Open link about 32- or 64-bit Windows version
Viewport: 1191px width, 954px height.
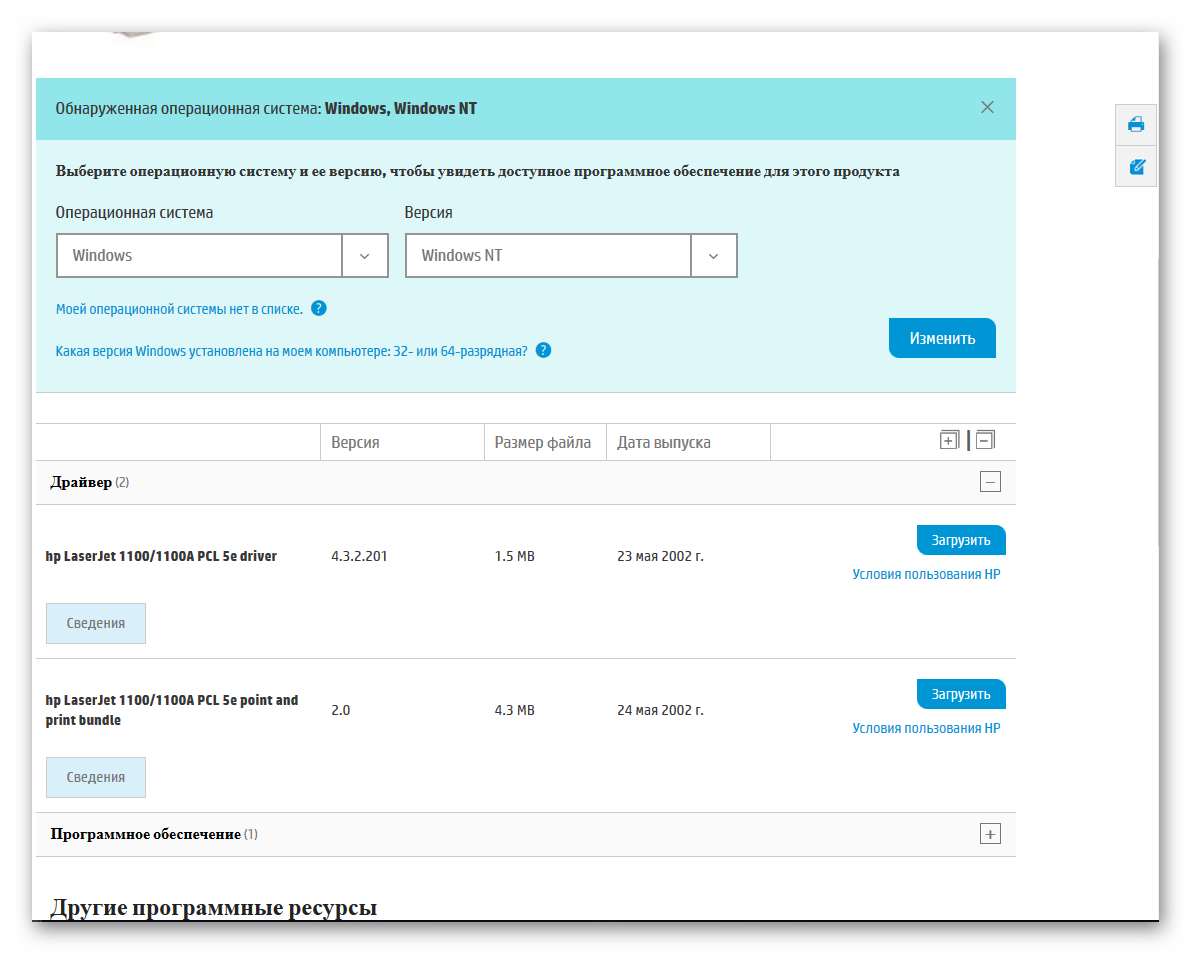[x=292, y=351]
